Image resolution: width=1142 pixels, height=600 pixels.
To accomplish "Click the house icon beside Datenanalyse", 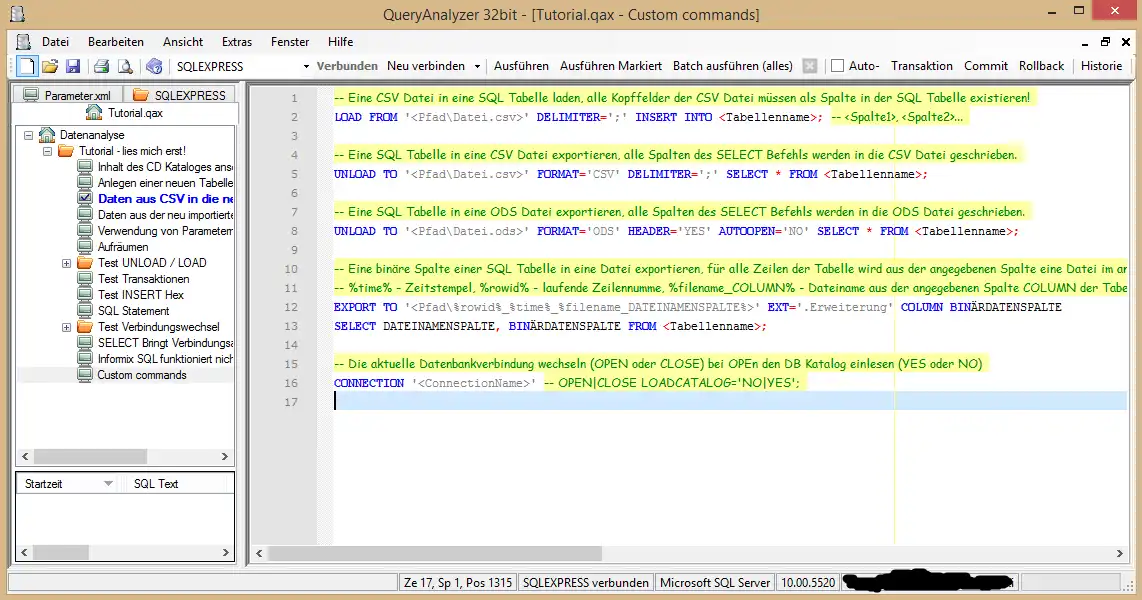I will pyautogui.click(x=47, y=135).
